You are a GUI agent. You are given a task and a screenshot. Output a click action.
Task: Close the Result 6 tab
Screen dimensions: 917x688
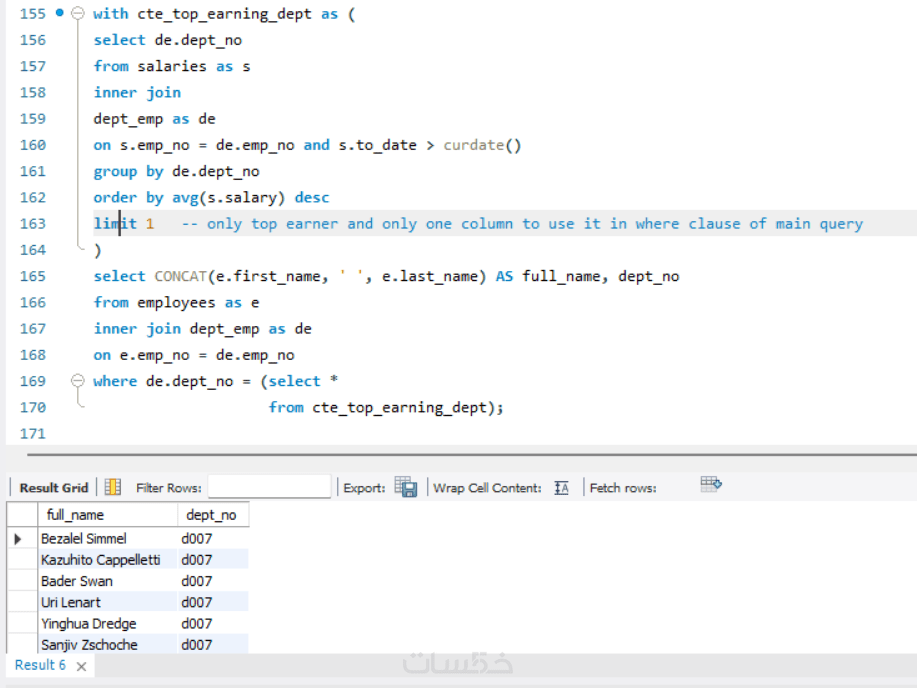pos(82,666)
